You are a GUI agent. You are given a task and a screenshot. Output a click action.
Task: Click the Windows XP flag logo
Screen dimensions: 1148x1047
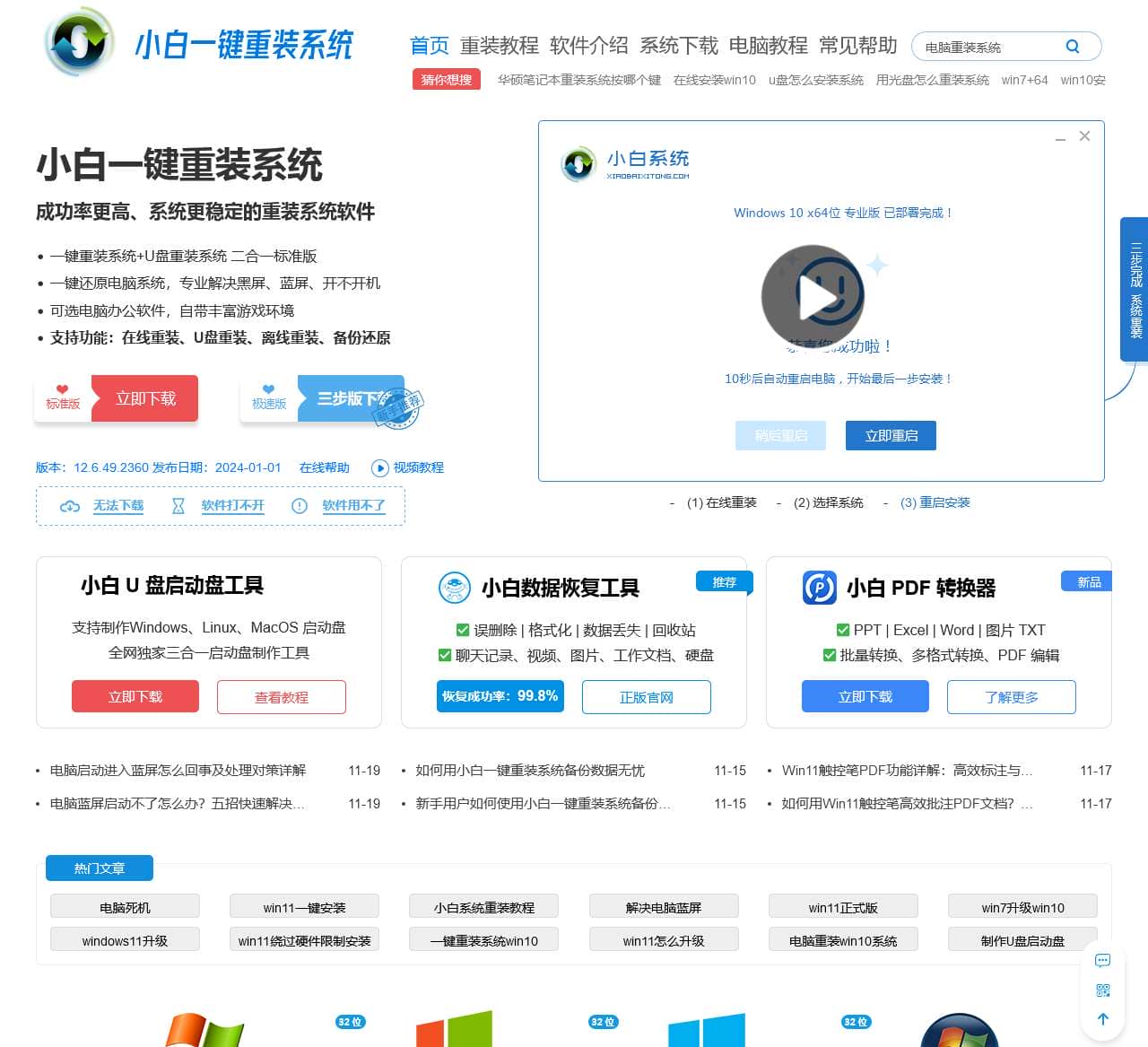204,1030
